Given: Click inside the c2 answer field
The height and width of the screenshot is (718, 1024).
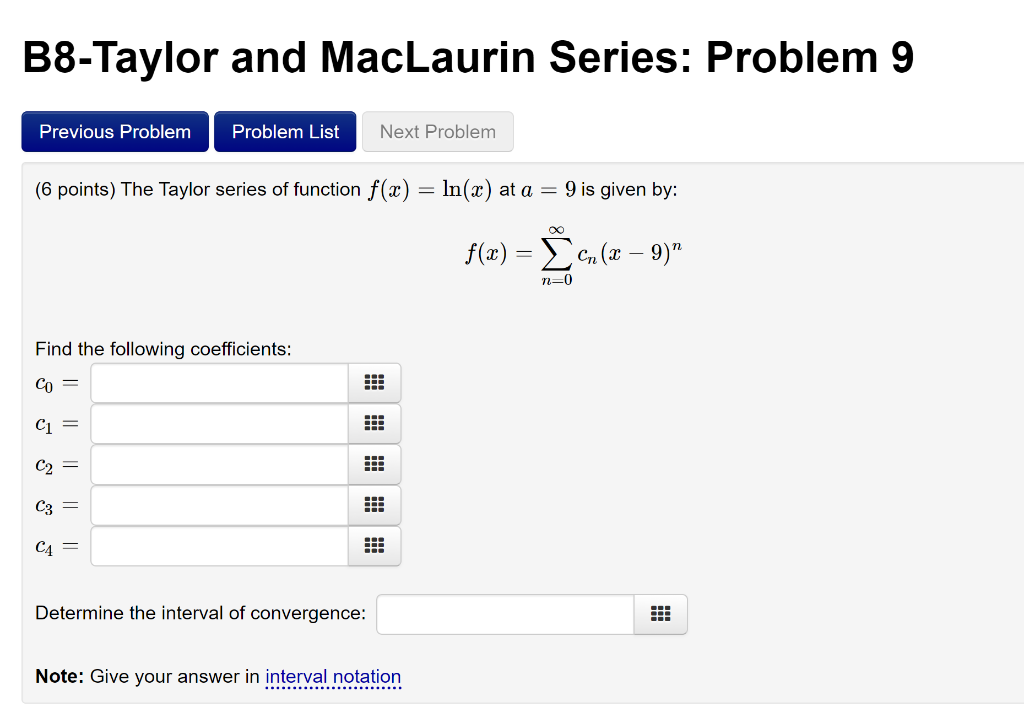Looking at the screenshot, I should [218, 464].
